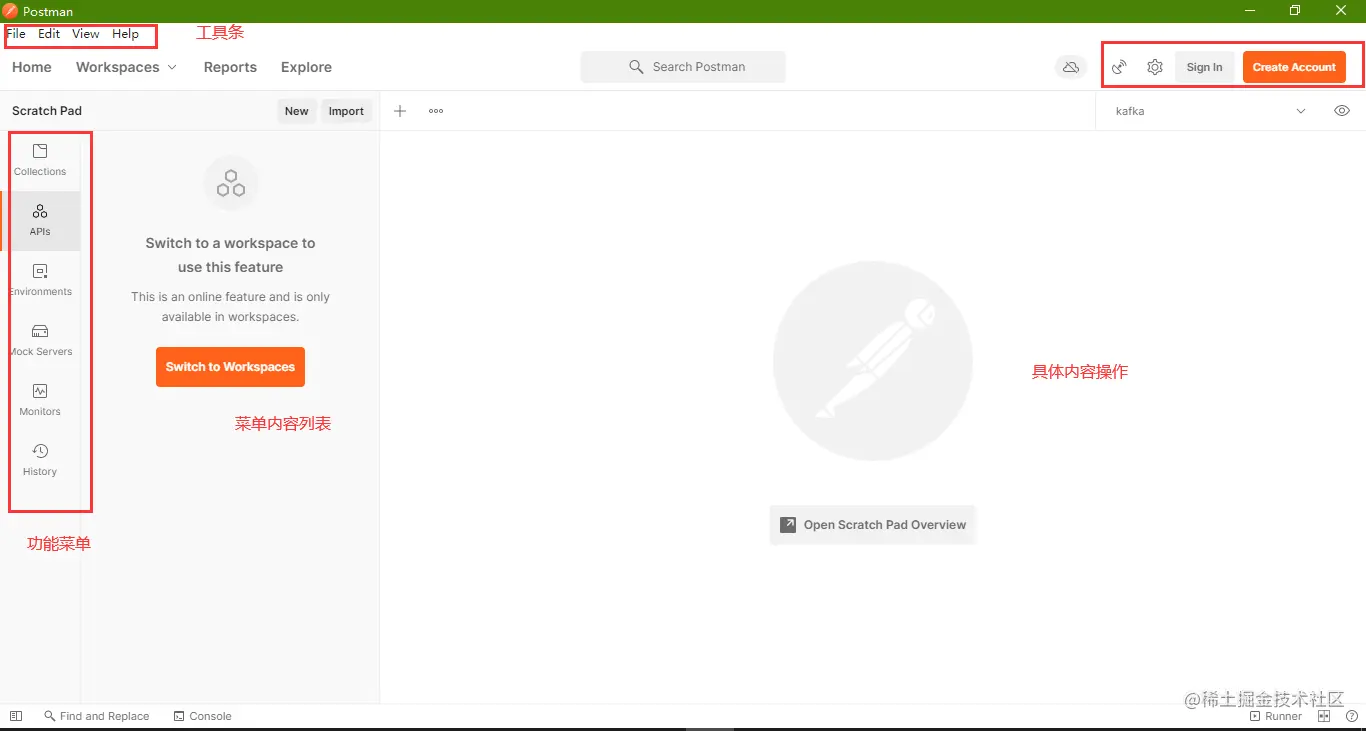
Task: Open a new tab with plus icon
Action: (400, 111)
